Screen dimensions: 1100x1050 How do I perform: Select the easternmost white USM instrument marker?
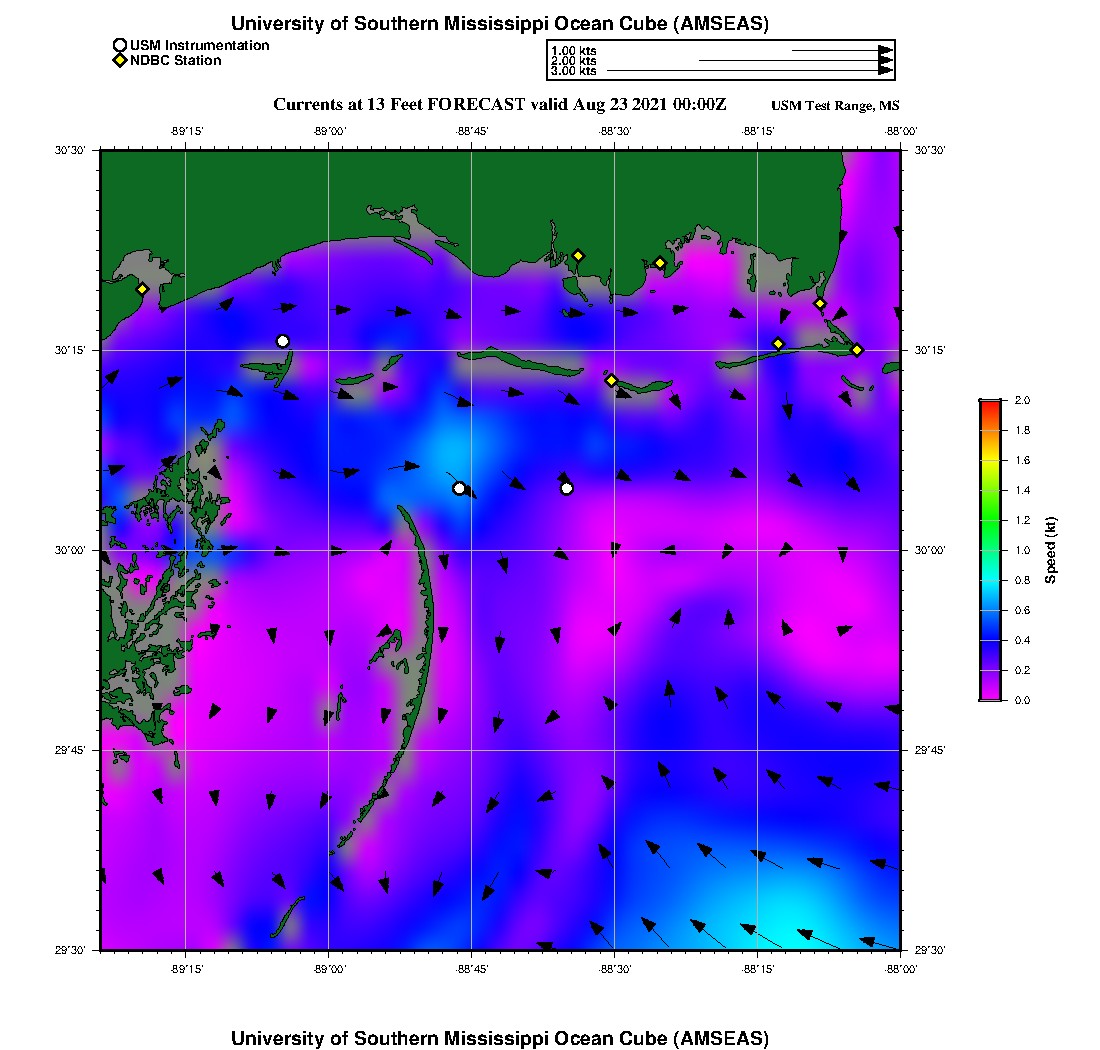[567, 488]
